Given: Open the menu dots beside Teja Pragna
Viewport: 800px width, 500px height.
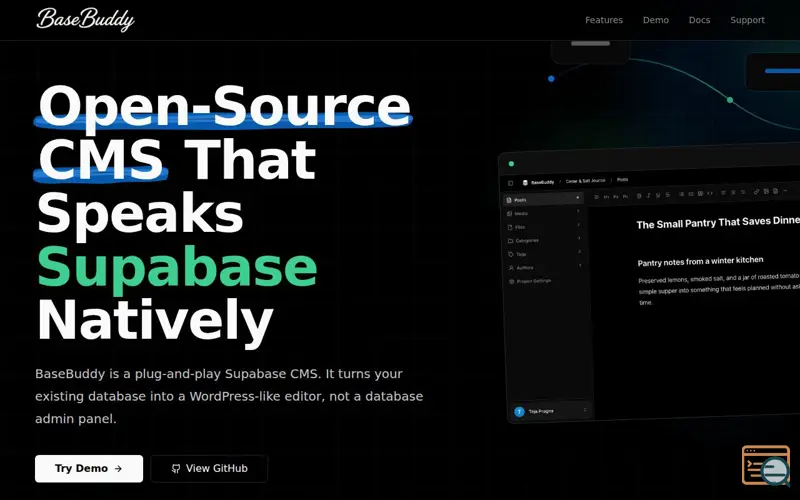Looking at the screenshot, I should 585,410.
